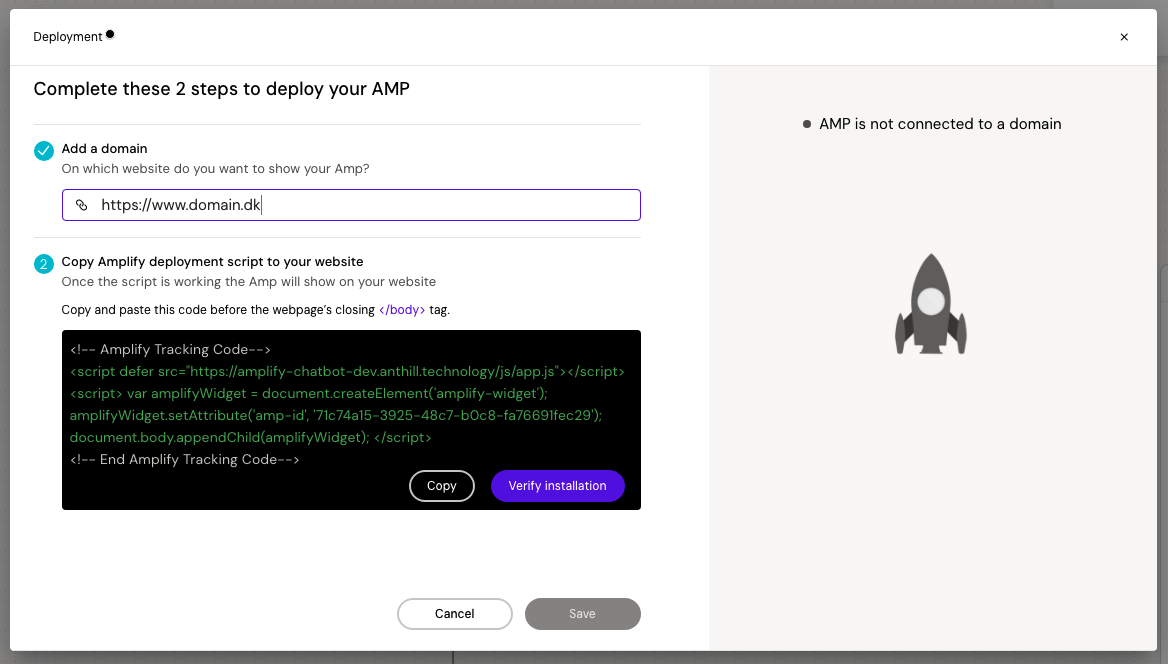The height and width of the screenshot is (664, 1168).
Task: Click the 'Add a domain' step heading
Action: [x=104, y=148]
